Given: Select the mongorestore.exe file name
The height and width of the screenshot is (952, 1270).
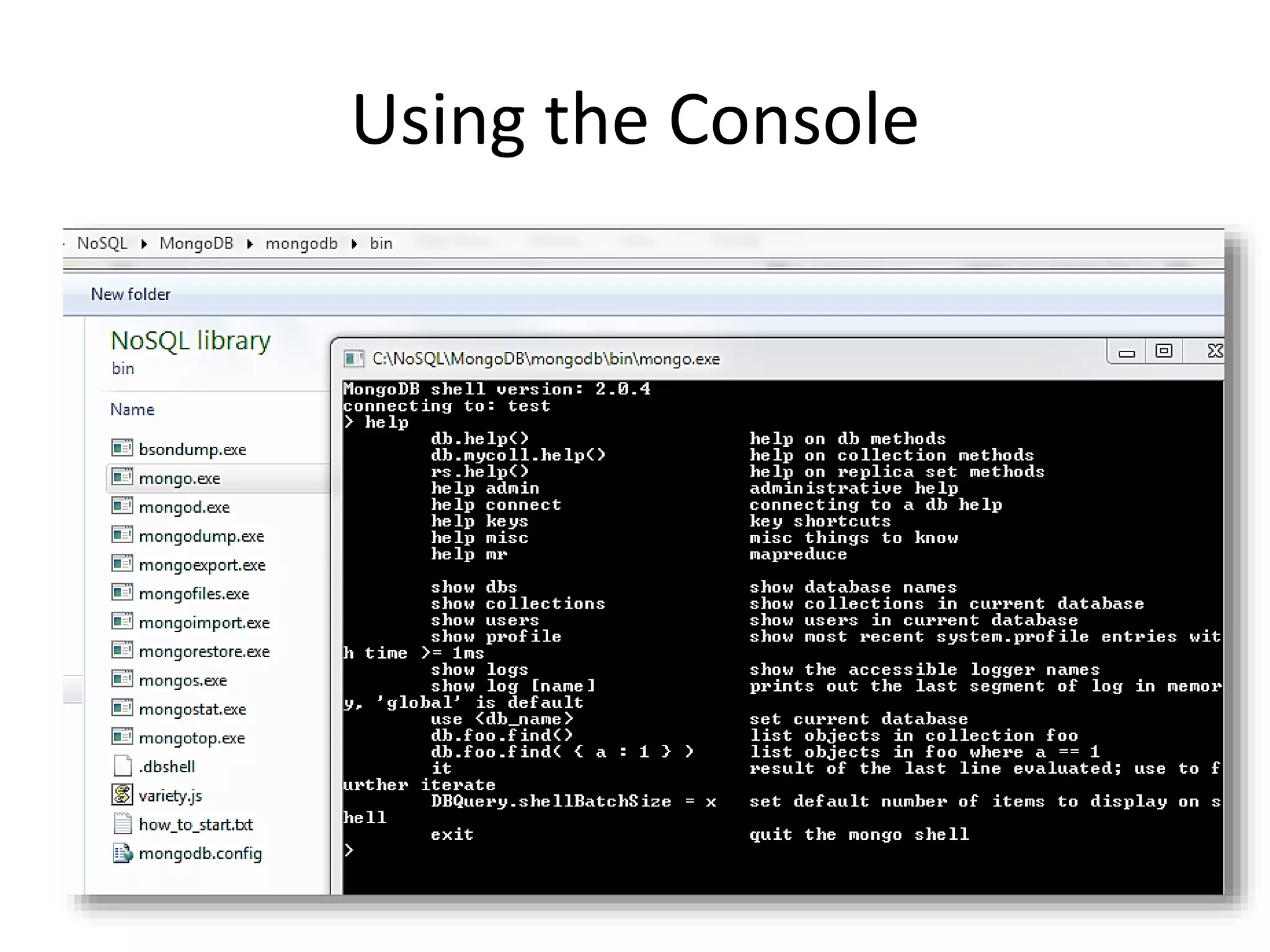Looking at the screenshot, I should coord(205,652).
